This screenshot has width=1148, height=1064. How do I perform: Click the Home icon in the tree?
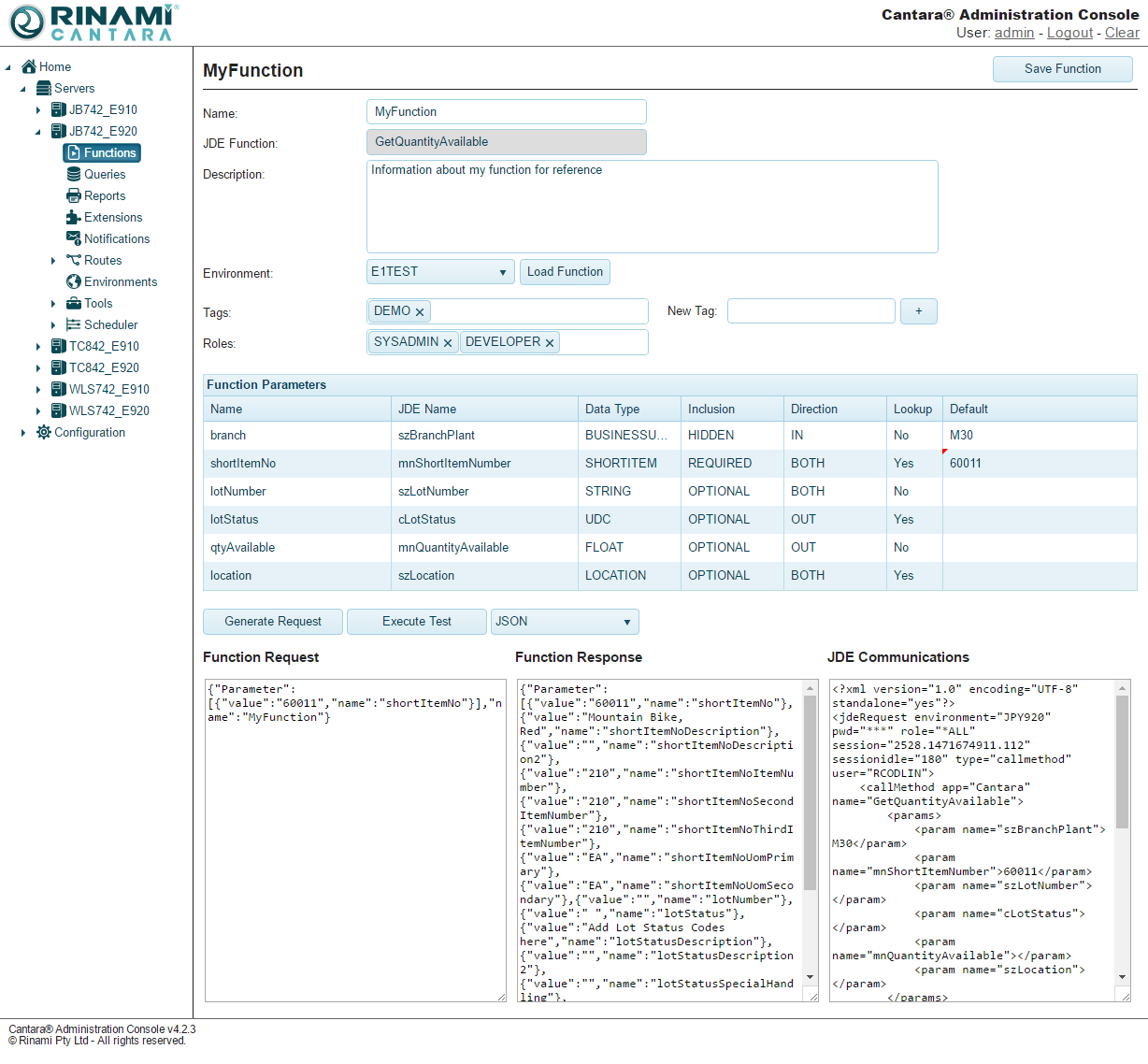(29, 66)
